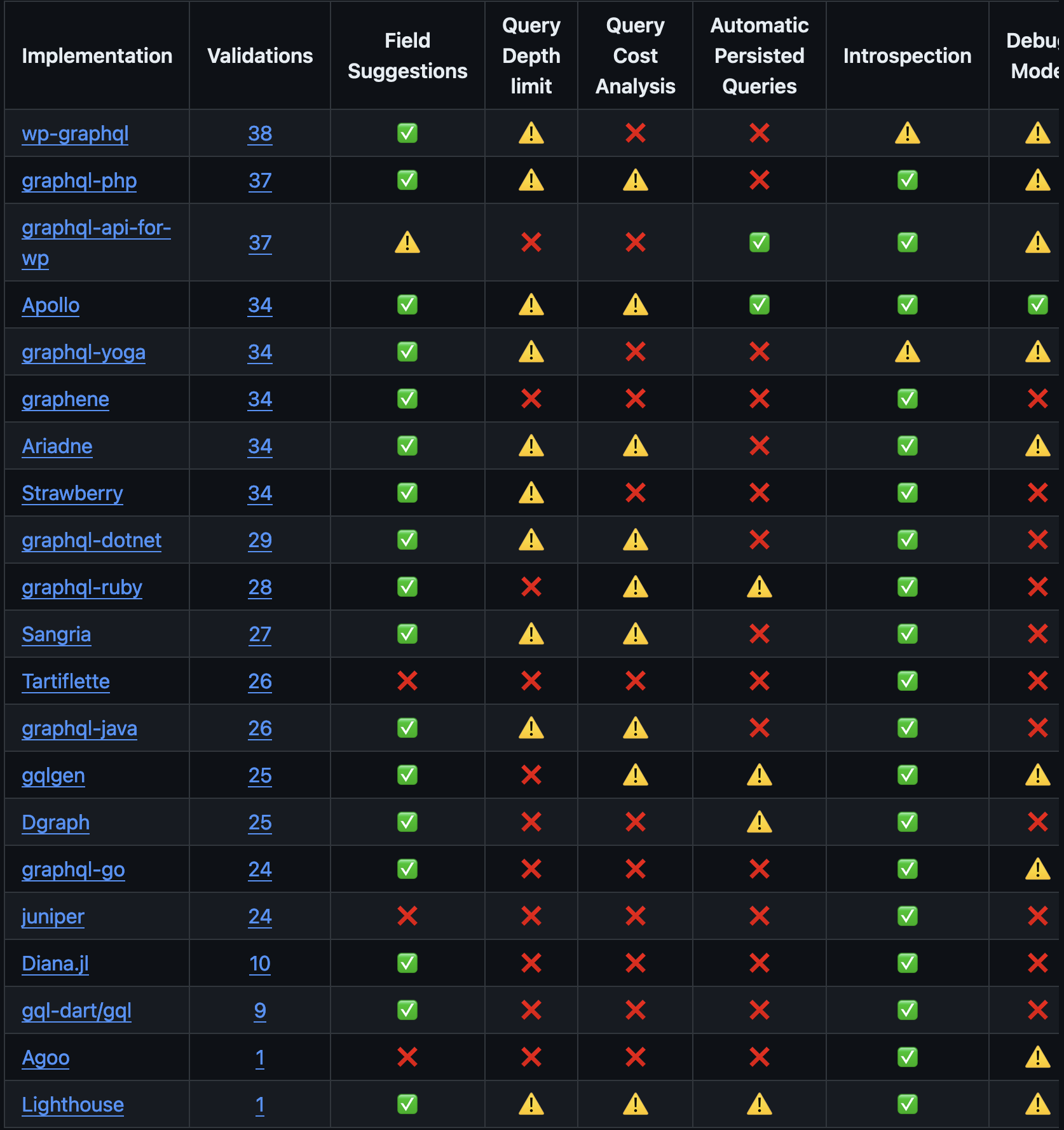Click Diana.jl's 10 validations link

pos(260,964)
